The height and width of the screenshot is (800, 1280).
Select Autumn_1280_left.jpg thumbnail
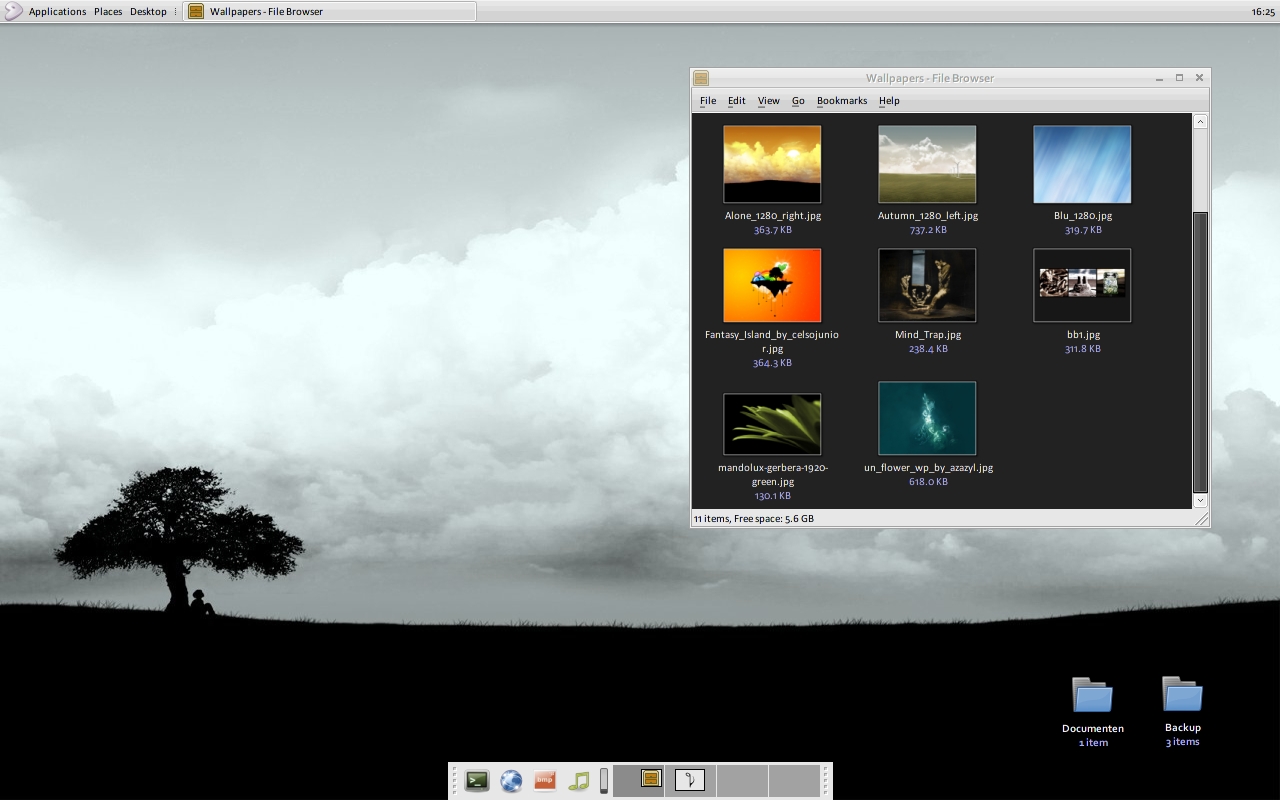927,164
